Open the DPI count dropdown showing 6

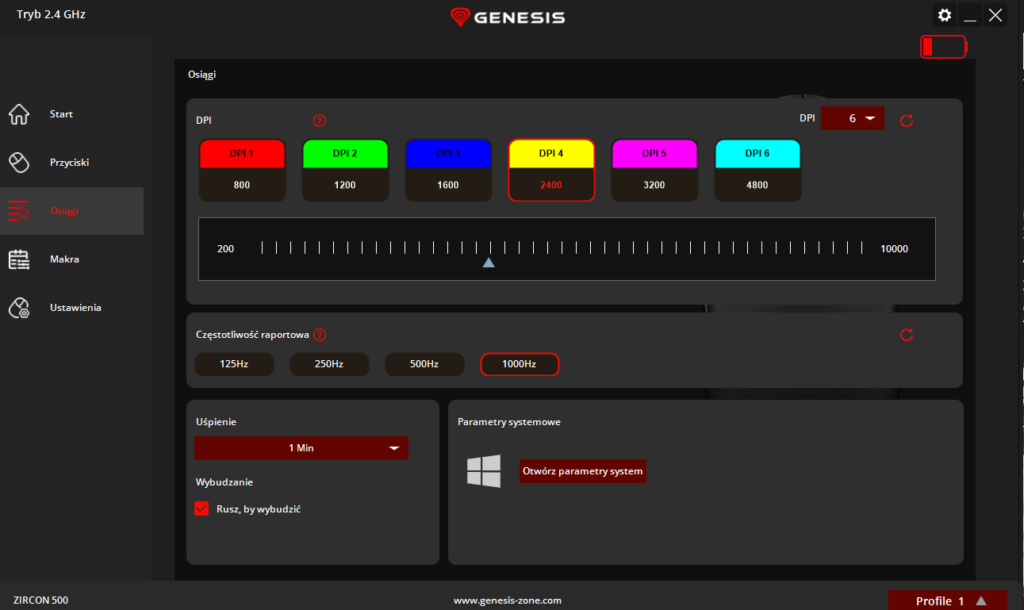852,118
